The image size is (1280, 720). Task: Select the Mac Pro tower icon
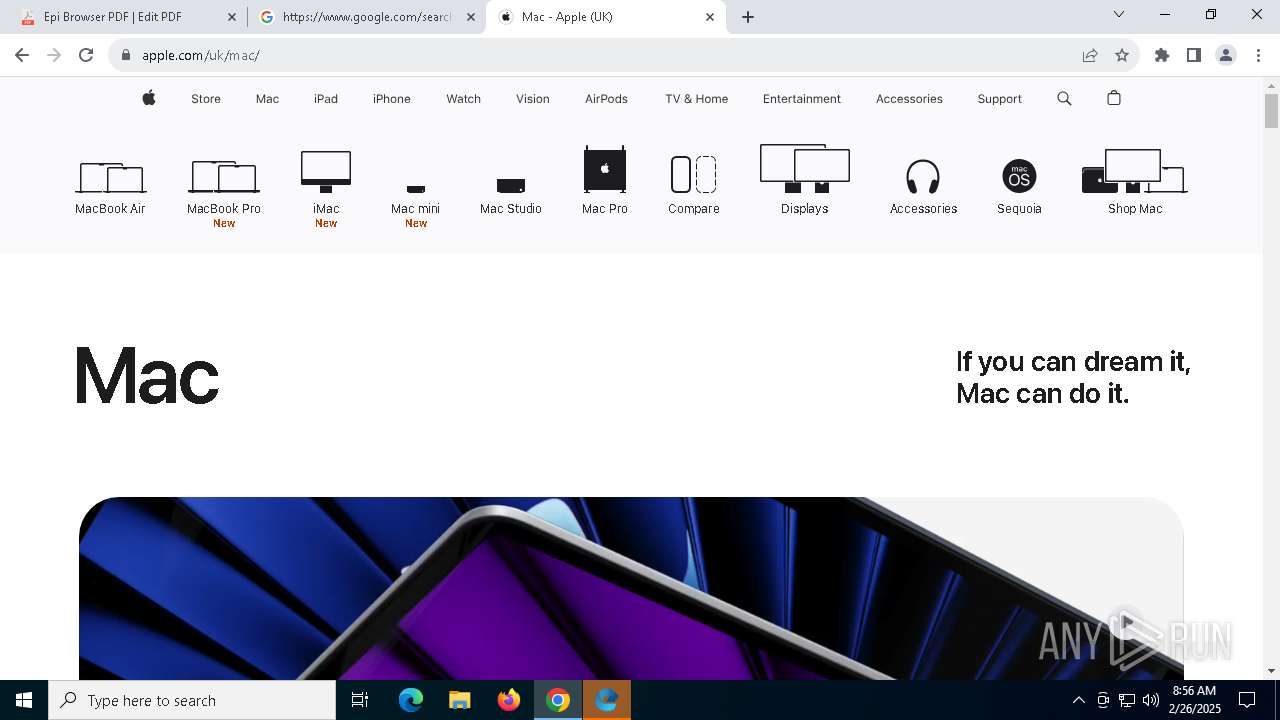(605, 169)
